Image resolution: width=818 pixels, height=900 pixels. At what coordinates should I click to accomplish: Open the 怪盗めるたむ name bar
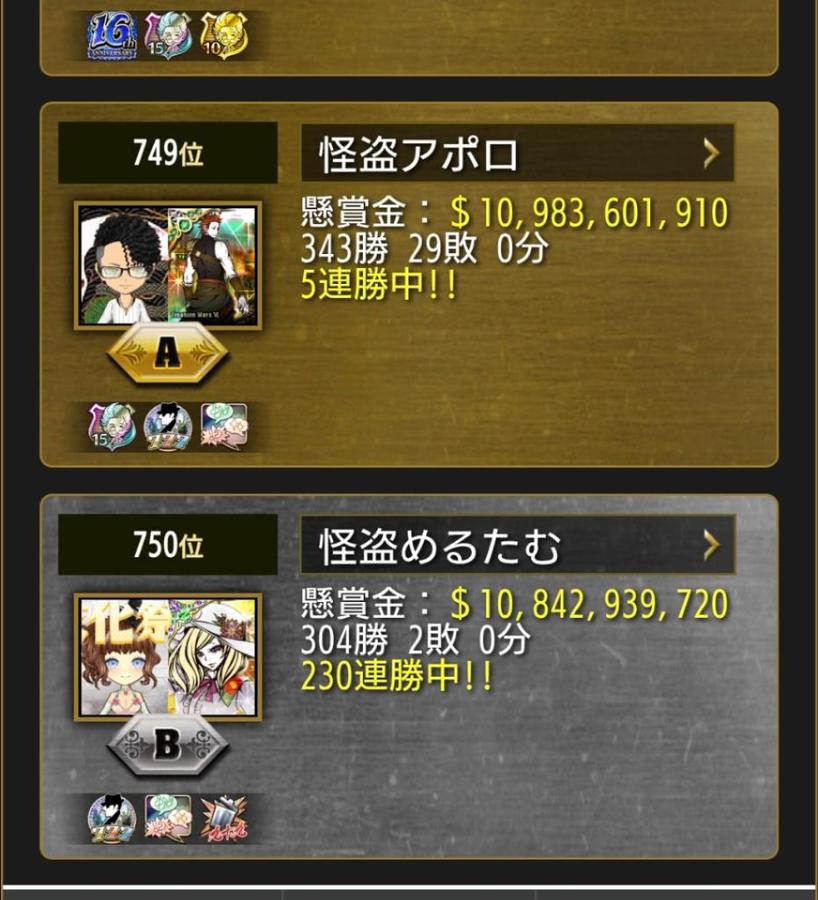[x=518, y=545]
